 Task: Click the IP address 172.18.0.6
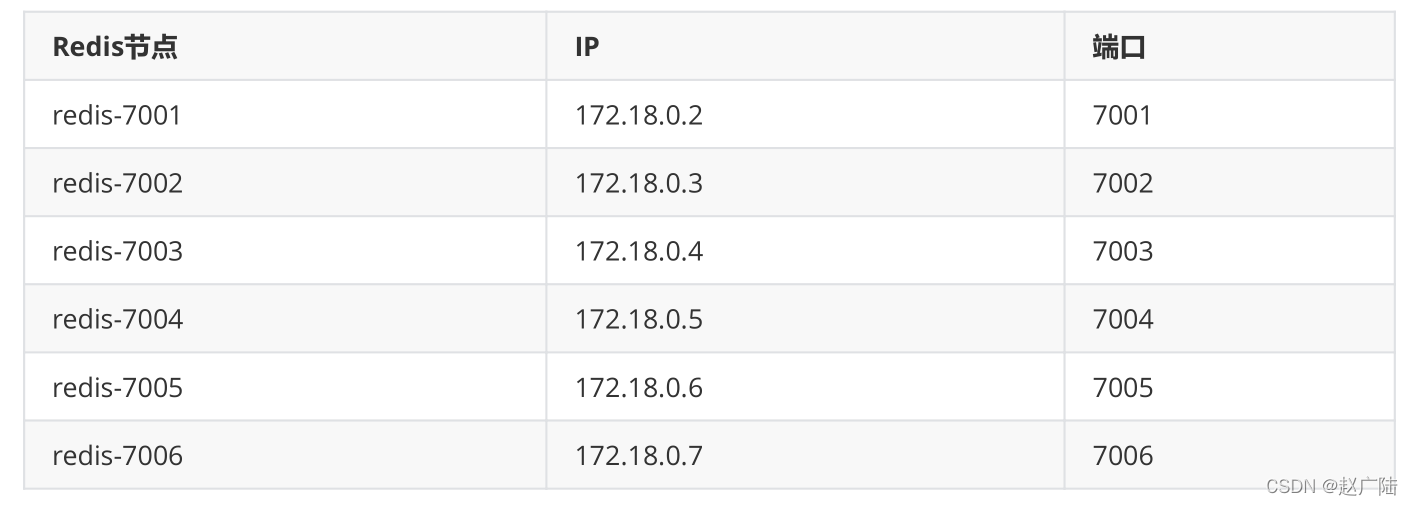(x=638, y=387)
